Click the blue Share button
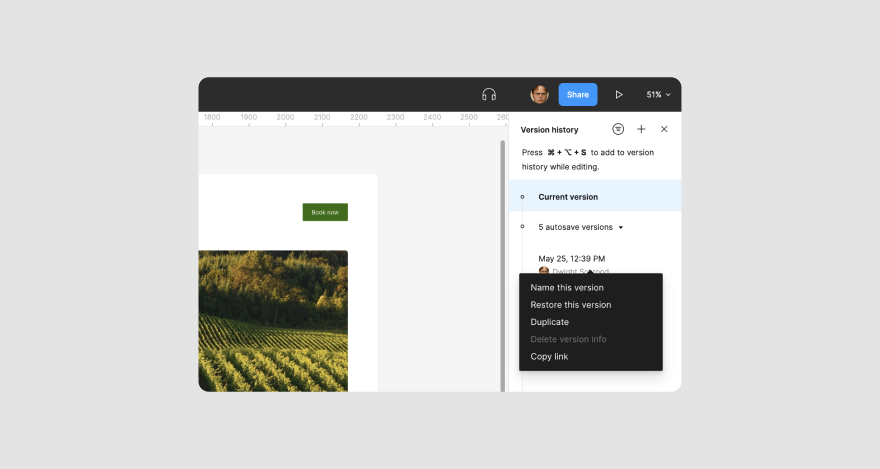 (578, 94)
